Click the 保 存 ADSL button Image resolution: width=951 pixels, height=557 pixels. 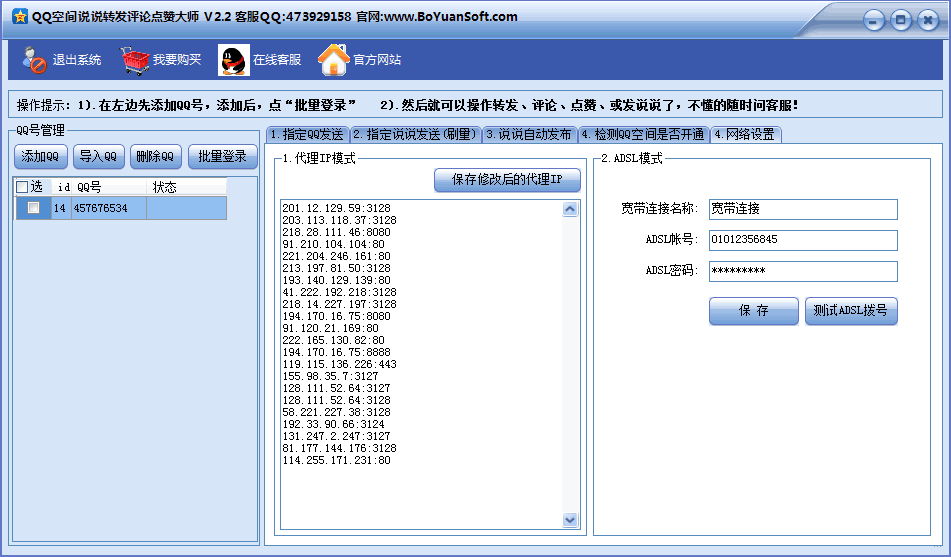(754, 311)
